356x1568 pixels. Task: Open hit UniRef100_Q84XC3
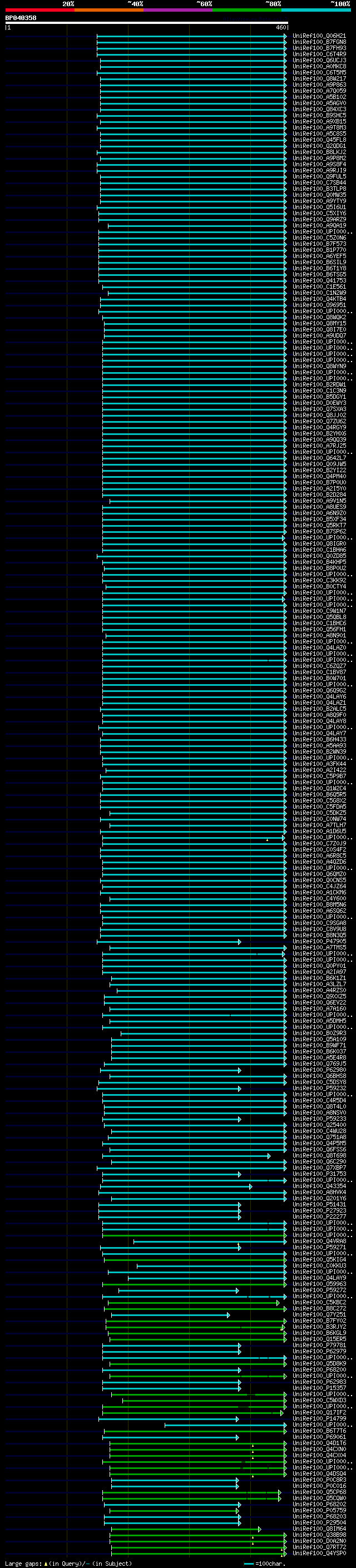point(319,110)
